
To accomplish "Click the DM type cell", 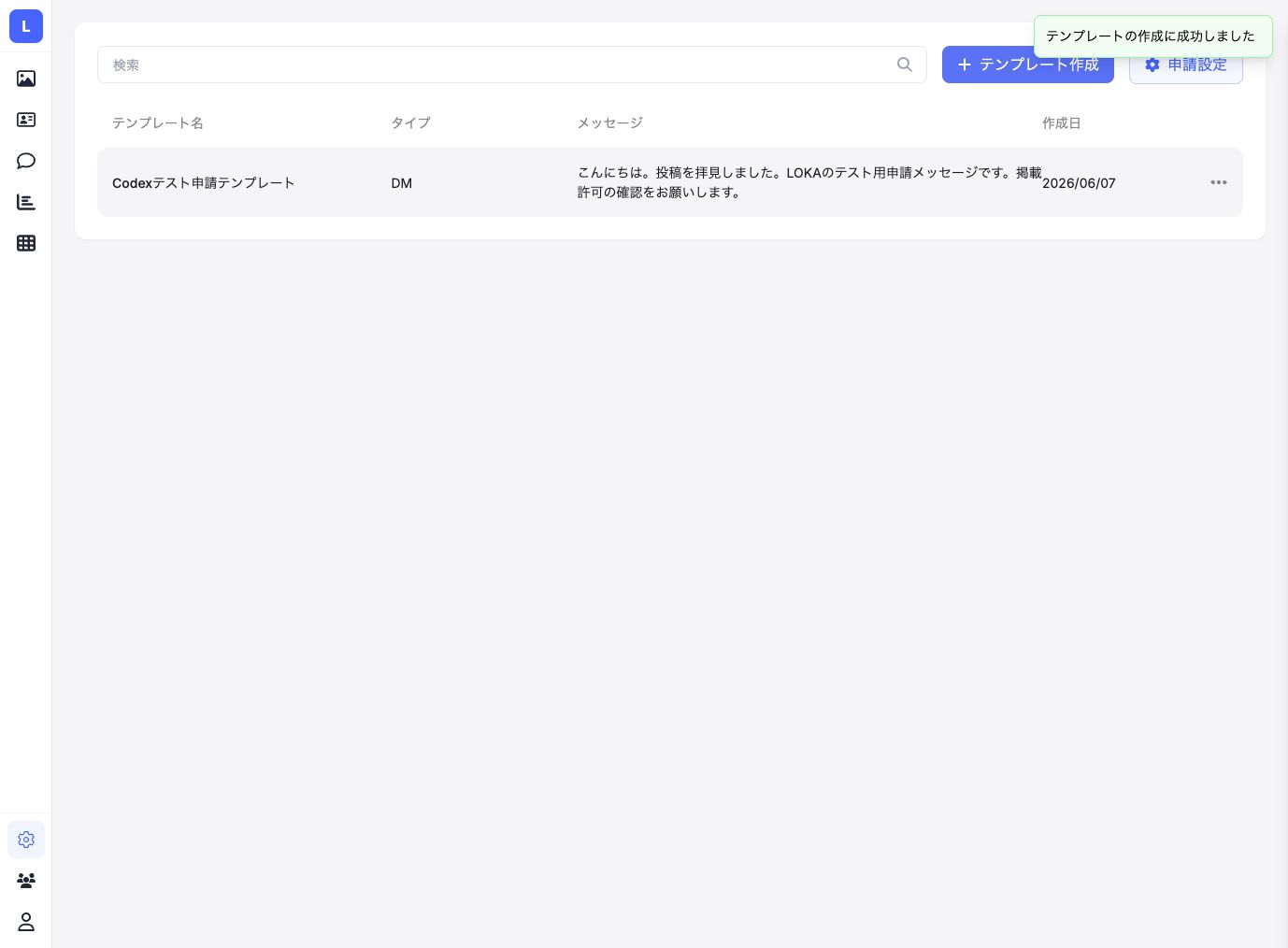I will (402, 183).
